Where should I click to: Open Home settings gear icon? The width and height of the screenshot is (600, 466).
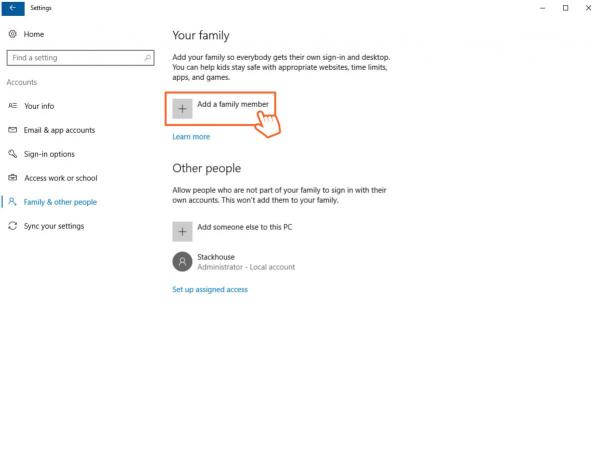[12, 34]
